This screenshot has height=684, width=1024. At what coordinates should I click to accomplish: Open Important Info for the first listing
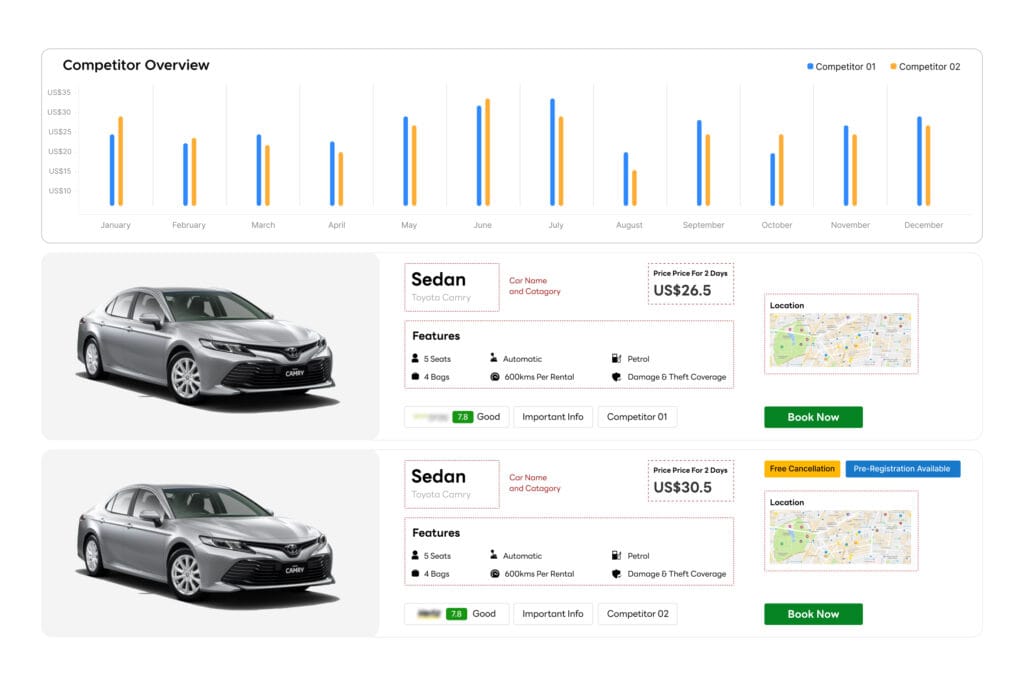[553, 417]
